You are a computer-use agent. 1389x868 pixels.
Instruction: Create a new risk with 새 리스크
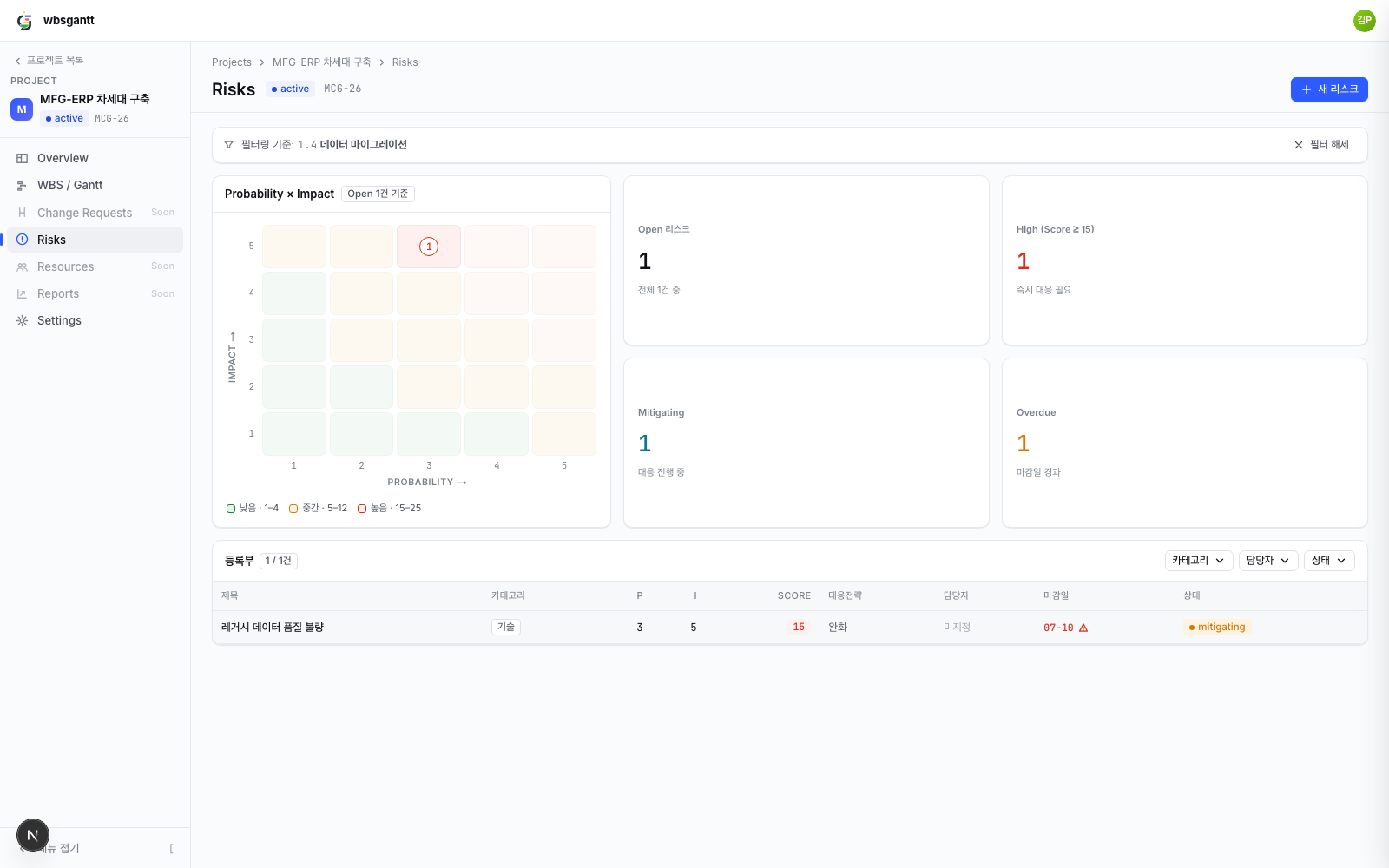click(x=1329, y=89)
